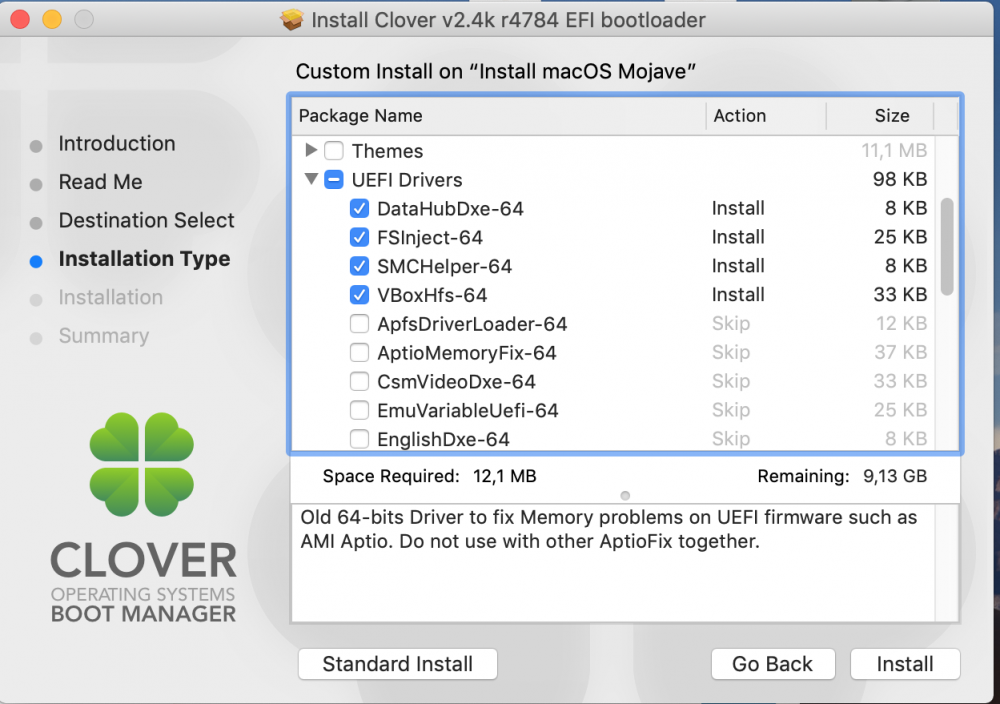Enable ApfsDriverLoader-64 checkbox
Viewport: 1000px width, 704px height.
[359, 324]
